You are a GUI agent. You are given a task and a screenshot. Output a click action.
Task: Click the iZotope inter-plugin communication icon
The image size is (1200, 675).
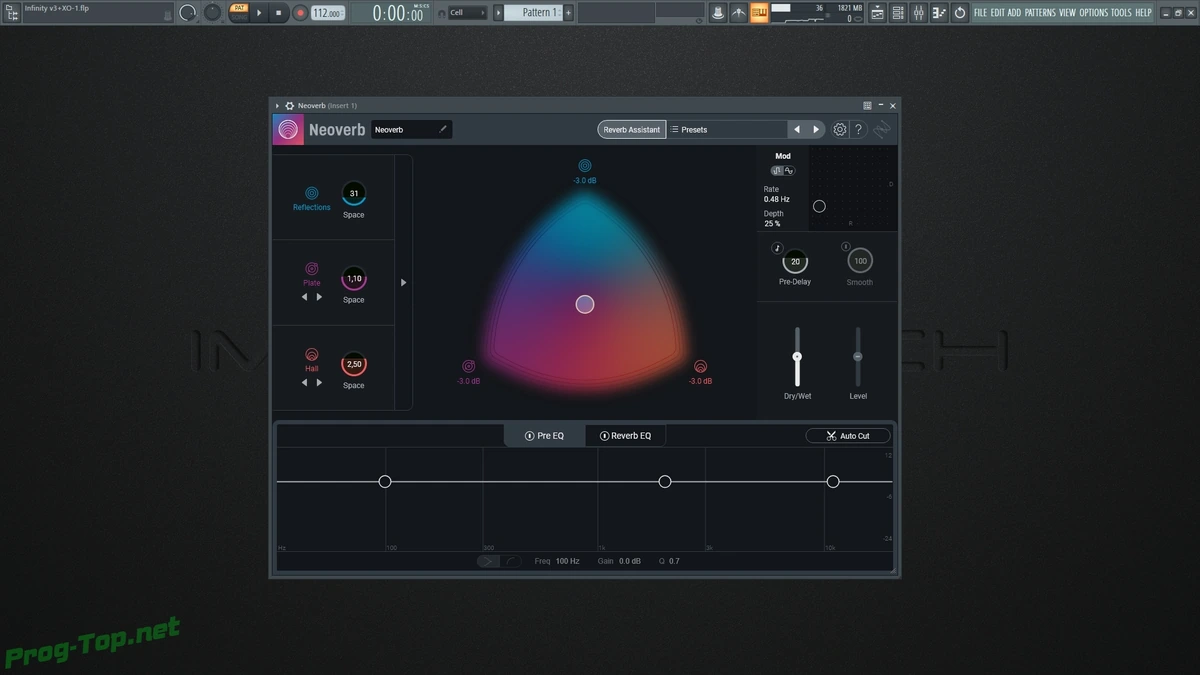click(x=882, y=130)
